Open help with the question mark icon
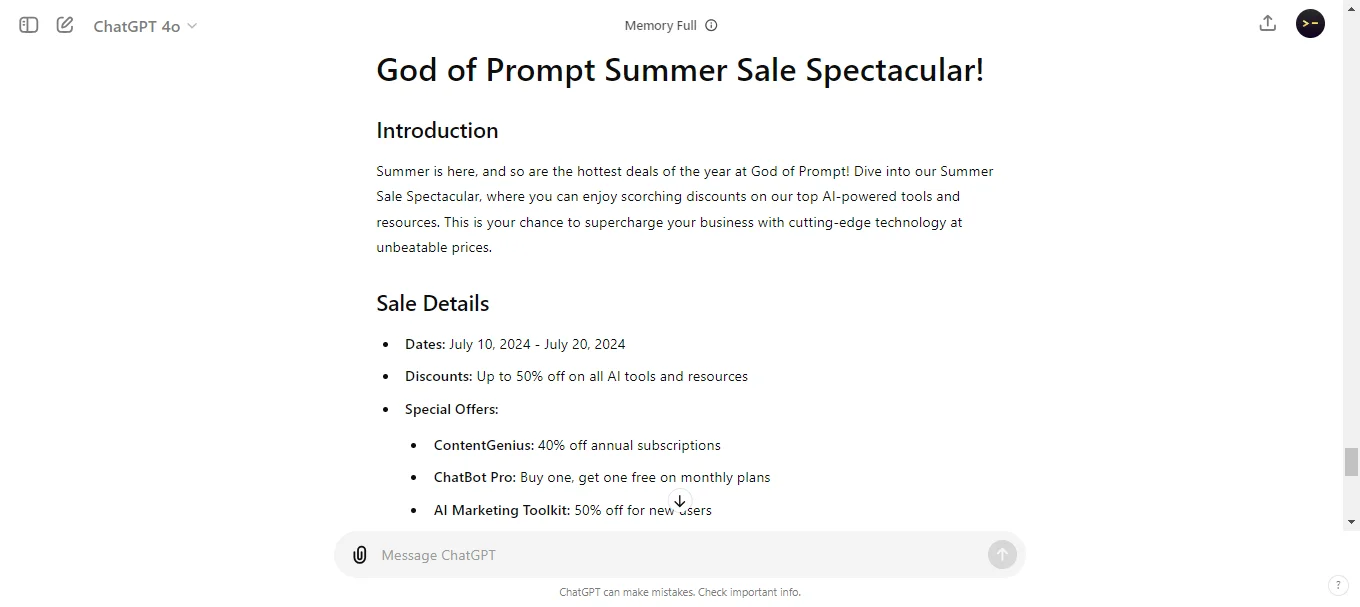Screen dimensions: 1360x607 [1338, 585]
